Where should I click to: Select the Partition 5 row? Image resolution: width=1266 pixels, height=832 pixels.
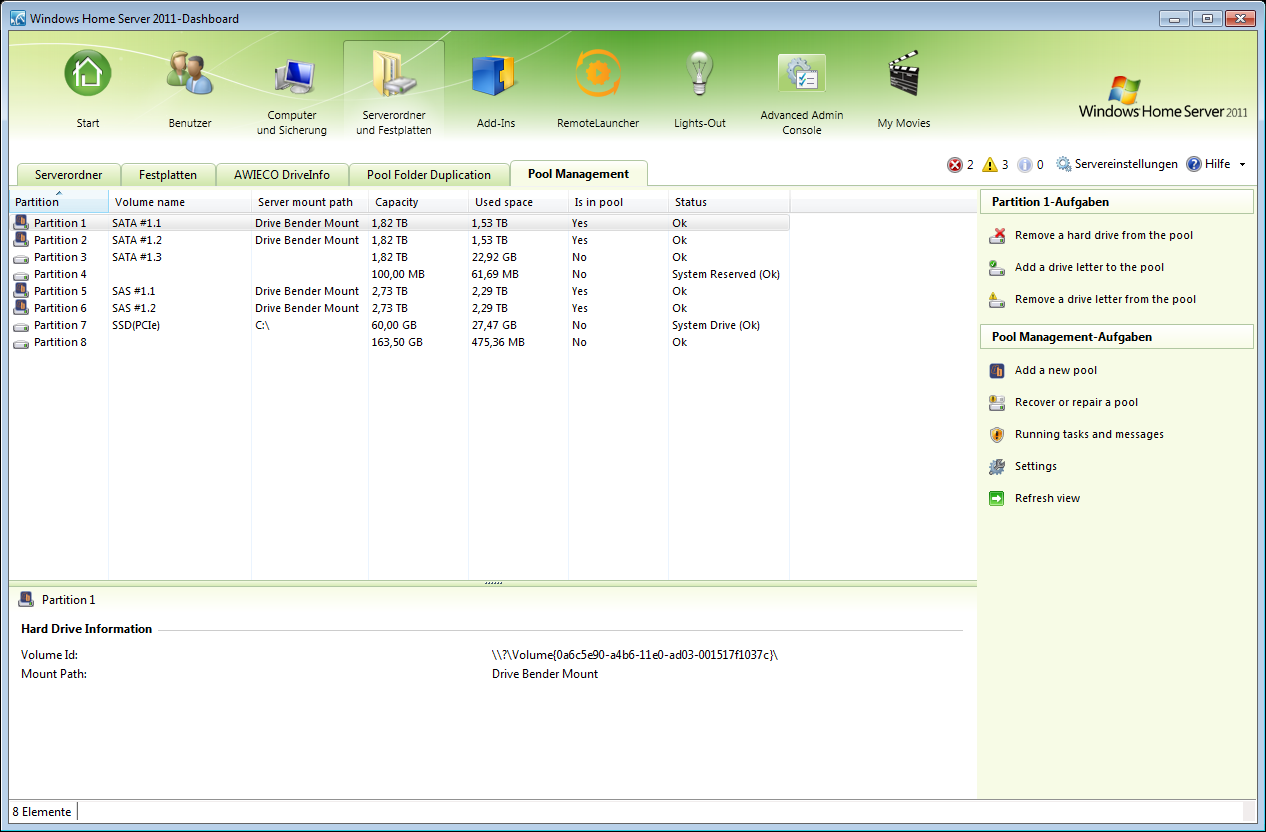[400, 291]
